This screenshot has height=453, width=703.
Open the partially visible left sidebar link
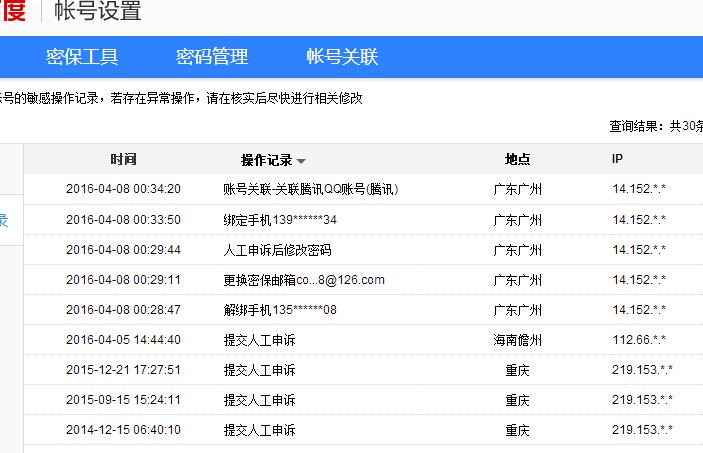(5, 220)
